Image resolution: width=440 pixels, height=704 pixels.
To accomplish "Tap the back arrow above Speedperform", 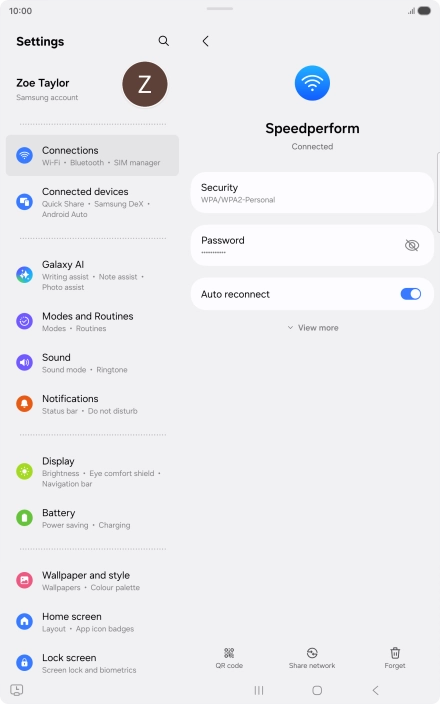I will 206,41.
